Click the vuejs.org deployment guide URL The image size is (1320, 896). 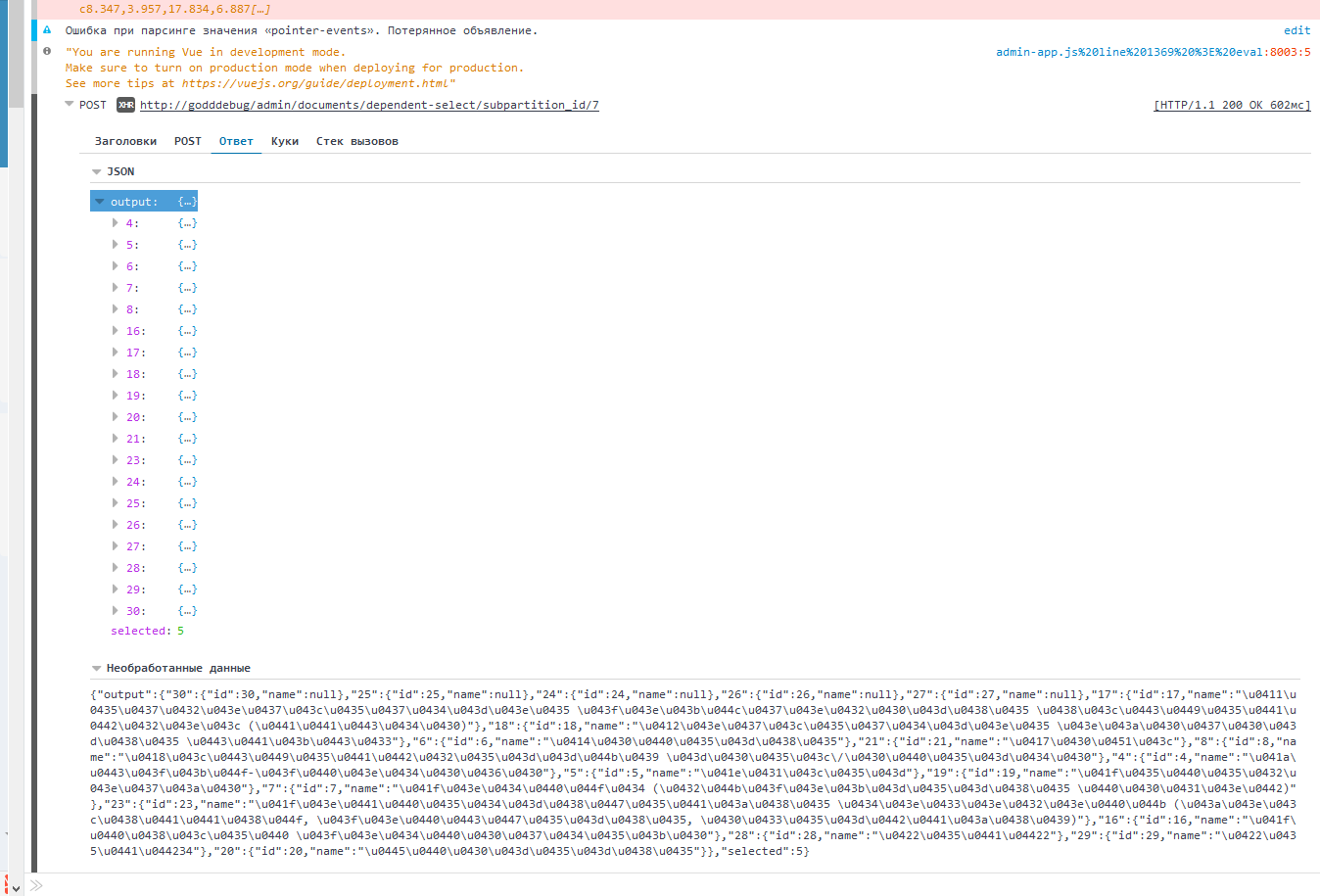point(315,83)
